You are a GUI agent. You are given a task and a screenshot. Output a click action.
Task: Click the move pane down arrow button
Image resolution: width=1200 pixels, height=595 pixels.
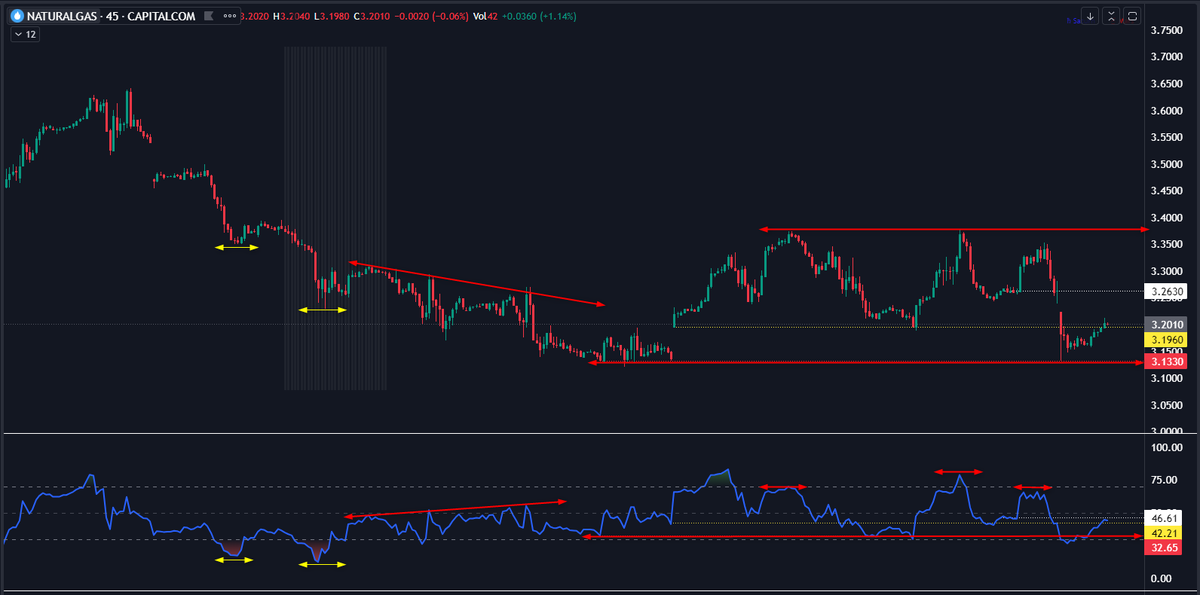[1090, 16]
